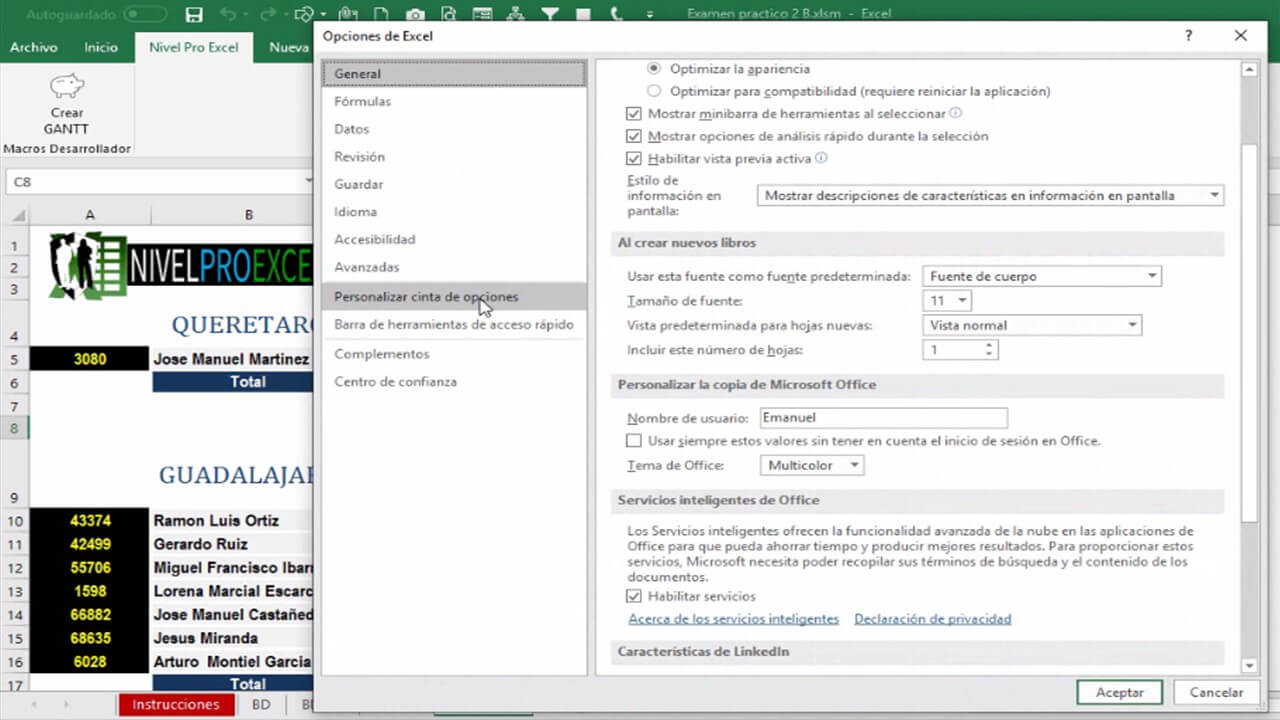Viewport: 1280px width, 720px height.
Task: Select Complementos category in options list
Action: click(x=454, y=354)
